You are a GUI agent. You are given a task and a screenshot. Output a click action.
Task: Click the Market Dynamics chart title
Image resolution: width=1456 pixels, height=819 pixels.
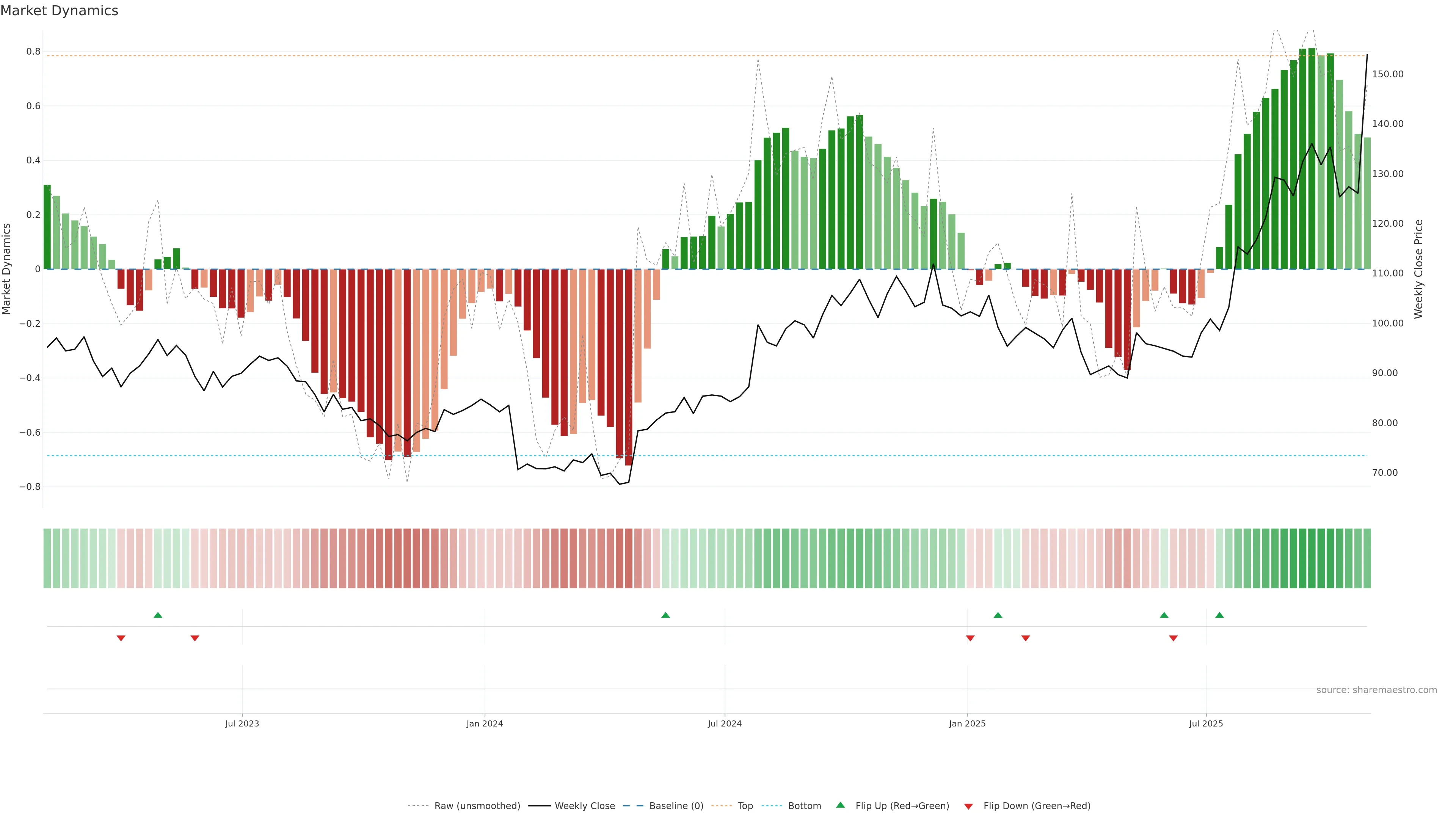pyautogui.click(x=60, y=11)
